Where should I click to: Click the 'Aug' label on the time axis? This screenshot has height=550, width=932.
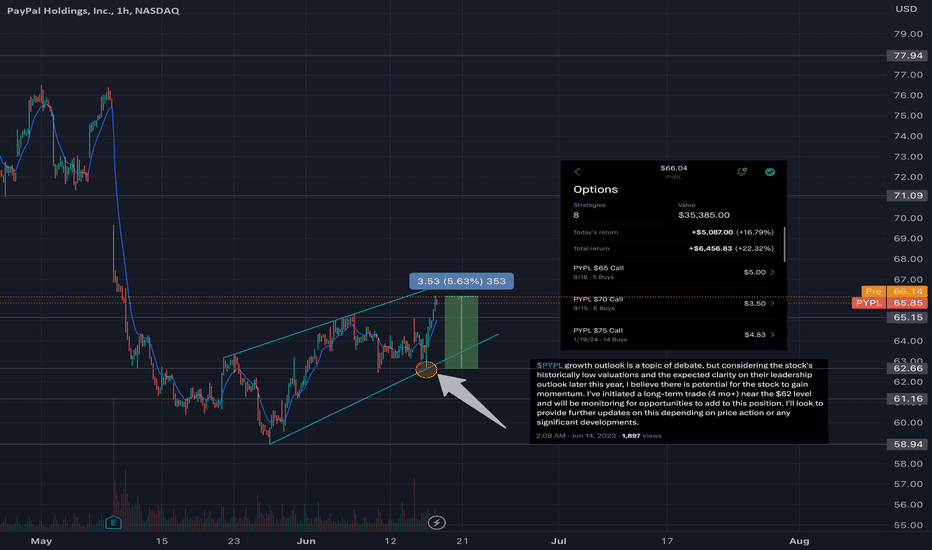(799, 541)
